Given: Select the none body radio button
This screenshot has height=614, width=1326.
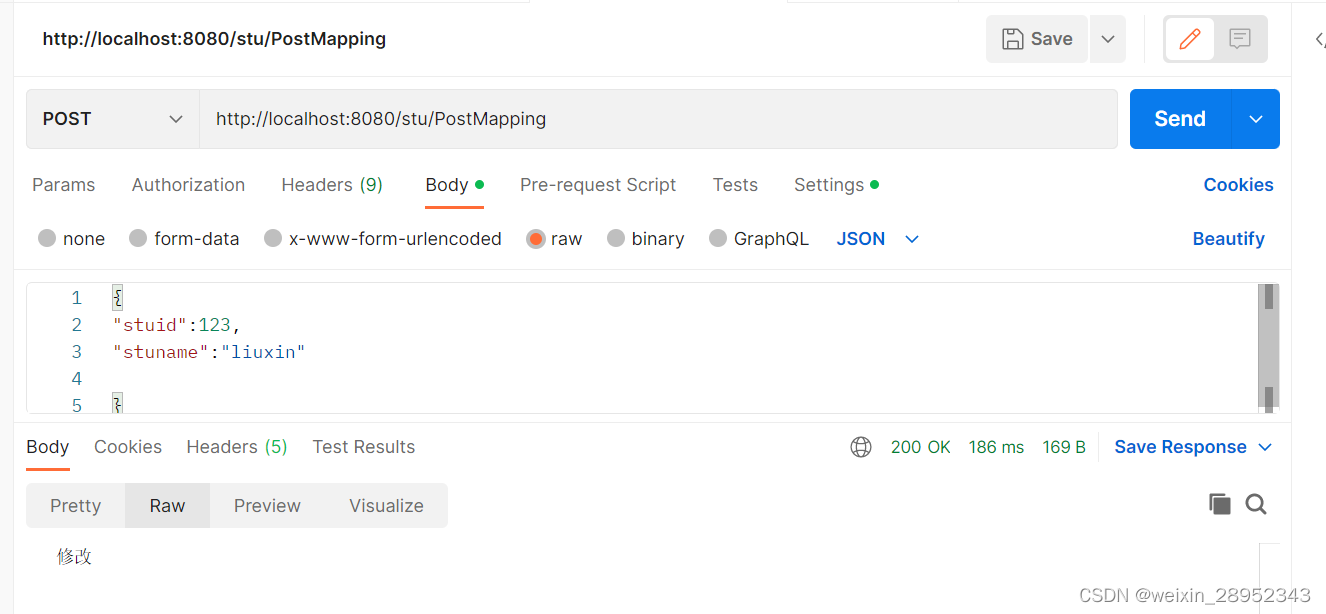Looking at the screenshot, I should pos(47,239).
